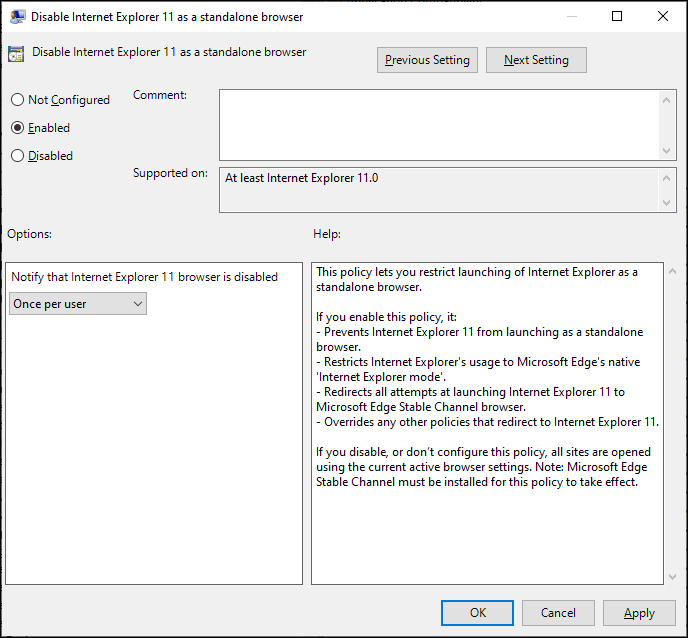Click the Comment box scroll-up arrow
Image resolution: width=688 pixels, height=638 pixels.
(x=666, y=100)
